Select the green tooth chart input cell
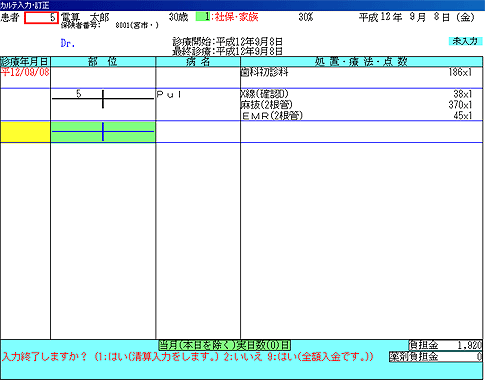The image size is (485, 381). 103,132
